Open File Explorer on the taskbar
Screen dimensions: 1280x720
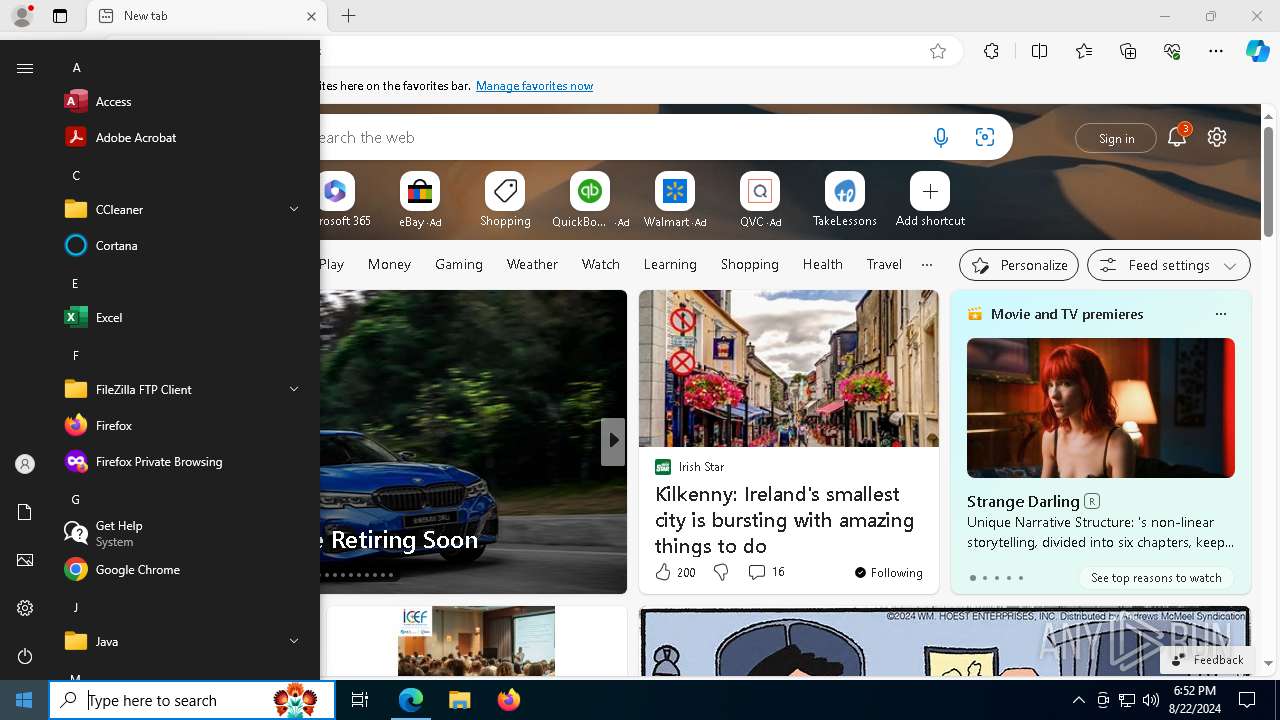pyautogui.click(x=459, y=700)
